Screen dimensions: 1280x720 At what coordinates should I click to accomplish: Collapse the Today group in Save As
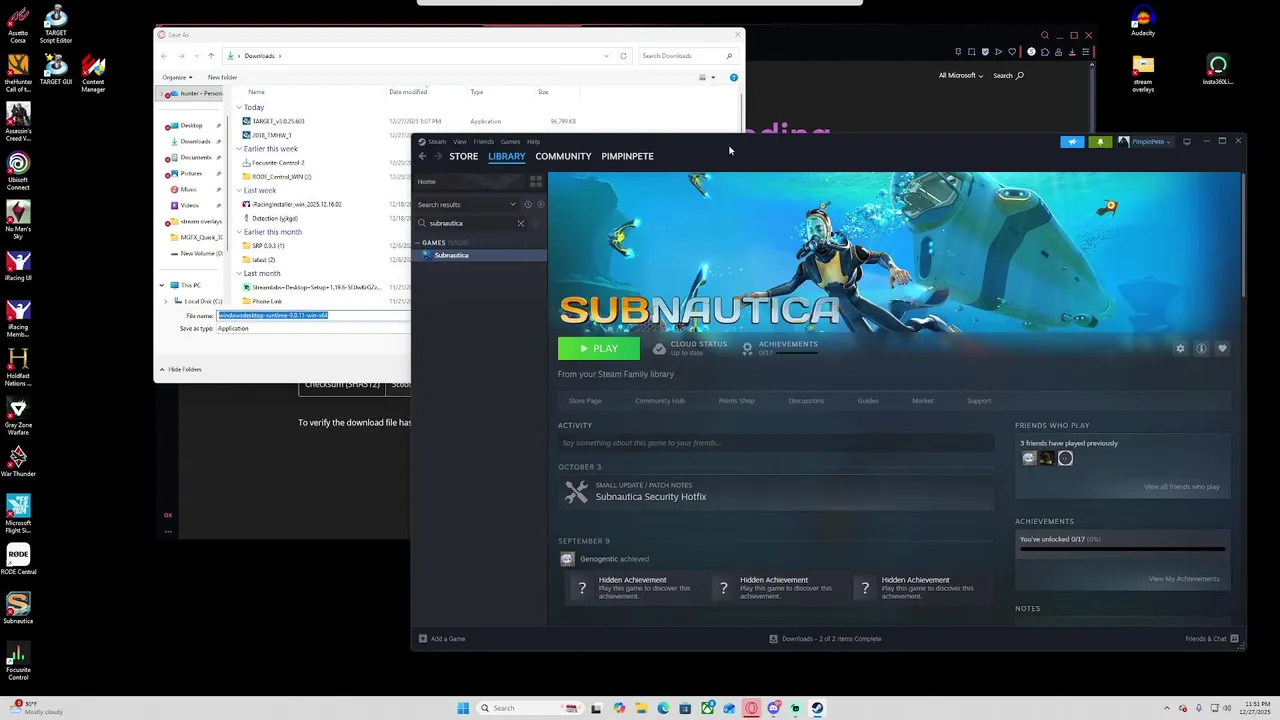239,107
